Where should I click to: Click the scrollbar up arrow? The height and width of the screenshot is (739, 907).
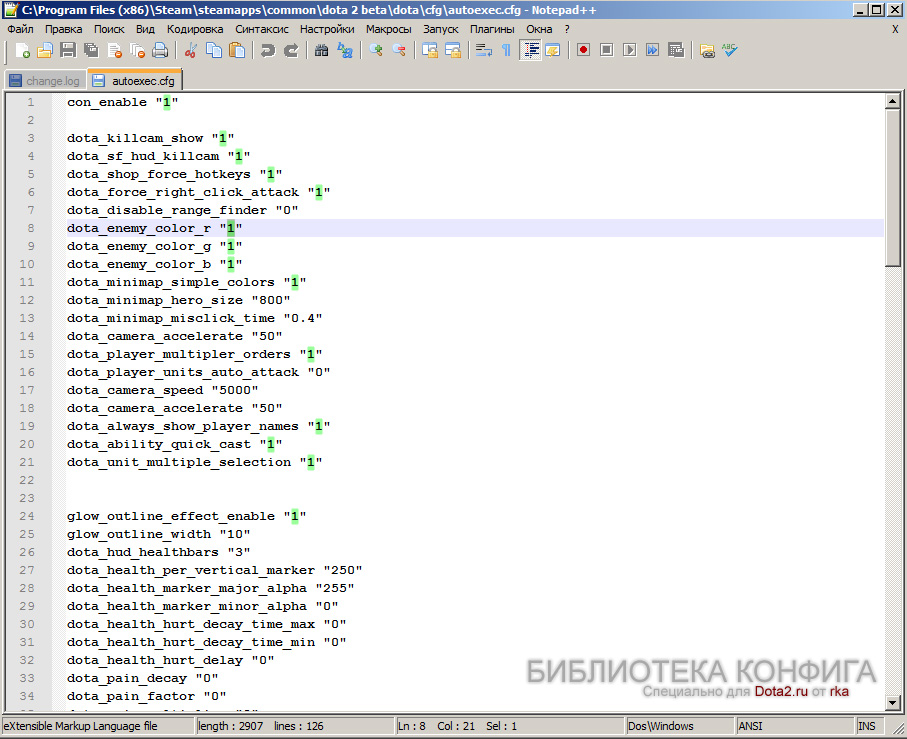[x=893, y=102]
